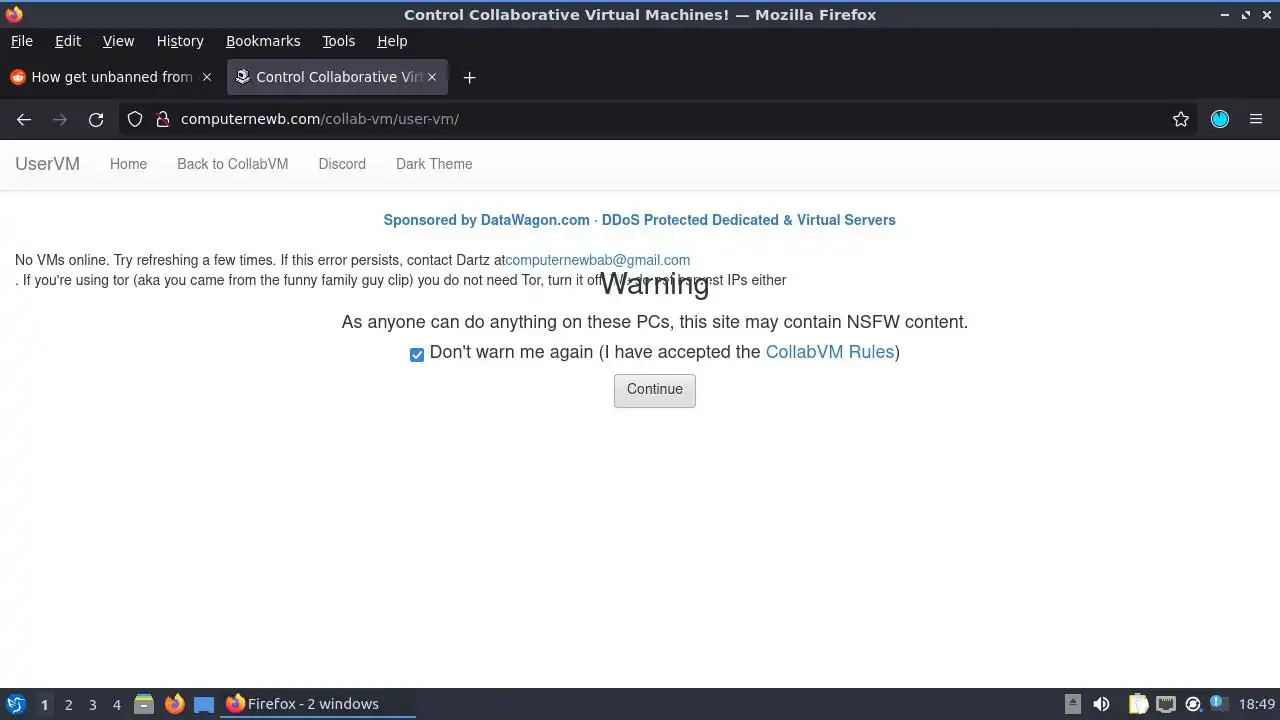This screenshot has height=720, width=1280.
Task: Launch Firefox from the quick launch icon
Action: tap(174, 704)
